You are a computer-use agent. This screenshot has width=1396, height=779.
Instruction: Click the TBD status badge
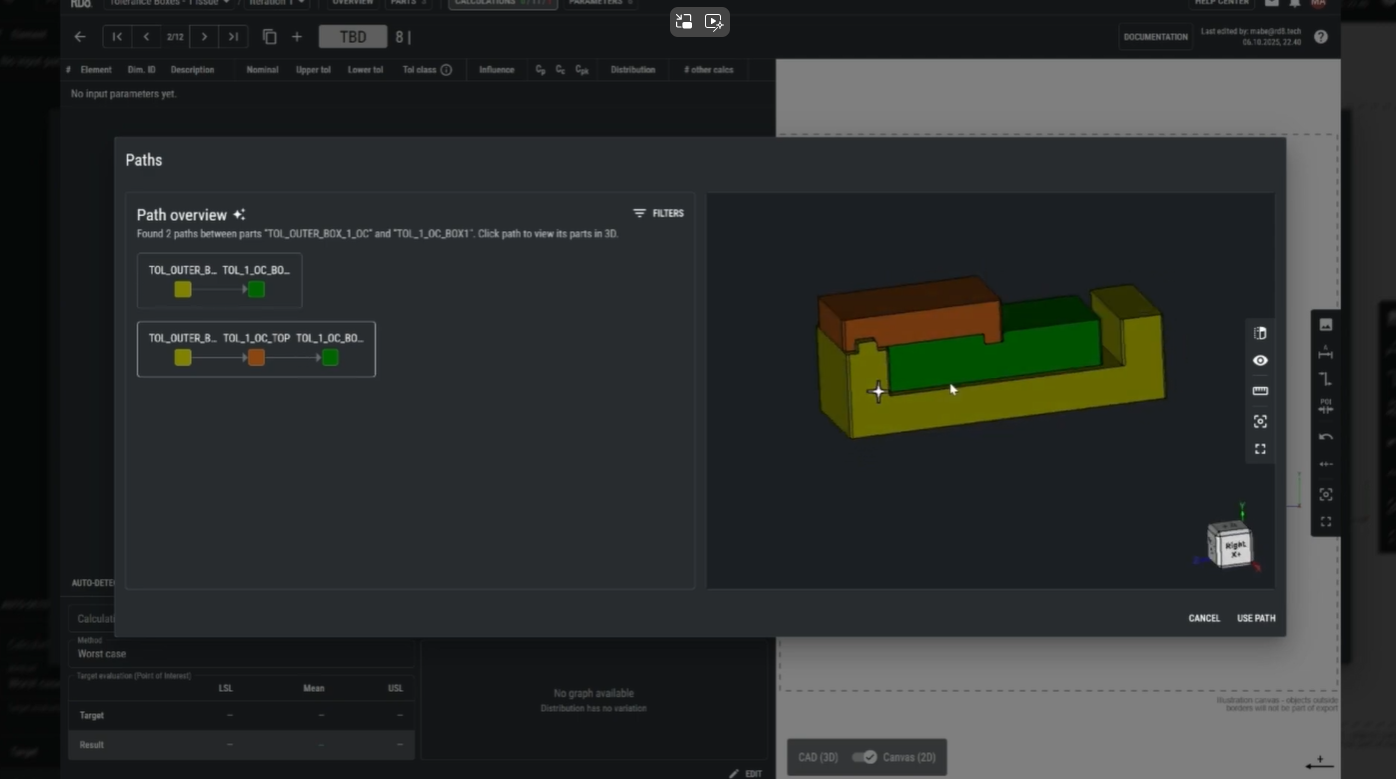(x=353, y=37)
